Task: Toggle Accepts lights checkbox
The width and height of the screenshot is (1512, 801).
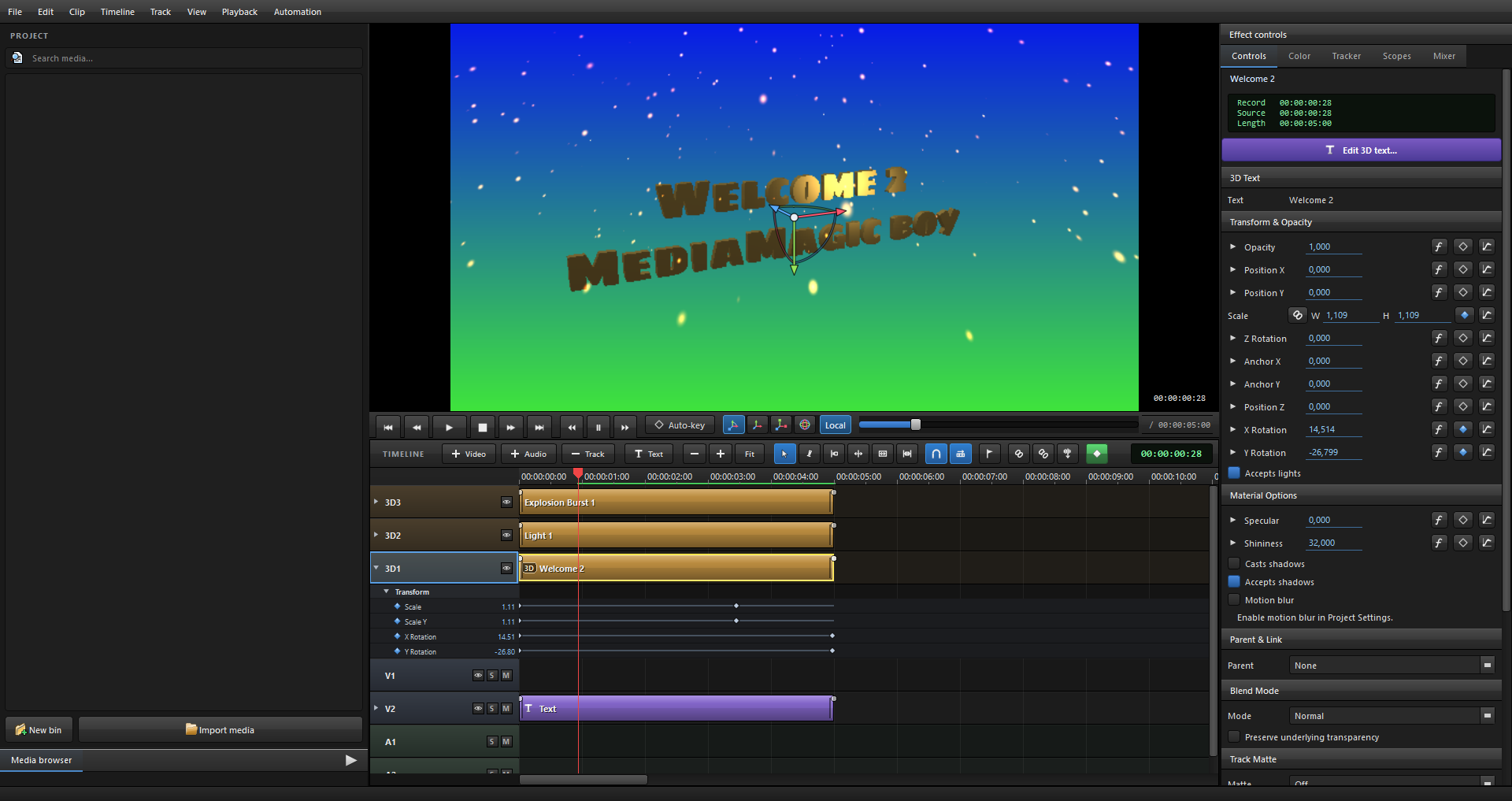Action: (1234, 473)
